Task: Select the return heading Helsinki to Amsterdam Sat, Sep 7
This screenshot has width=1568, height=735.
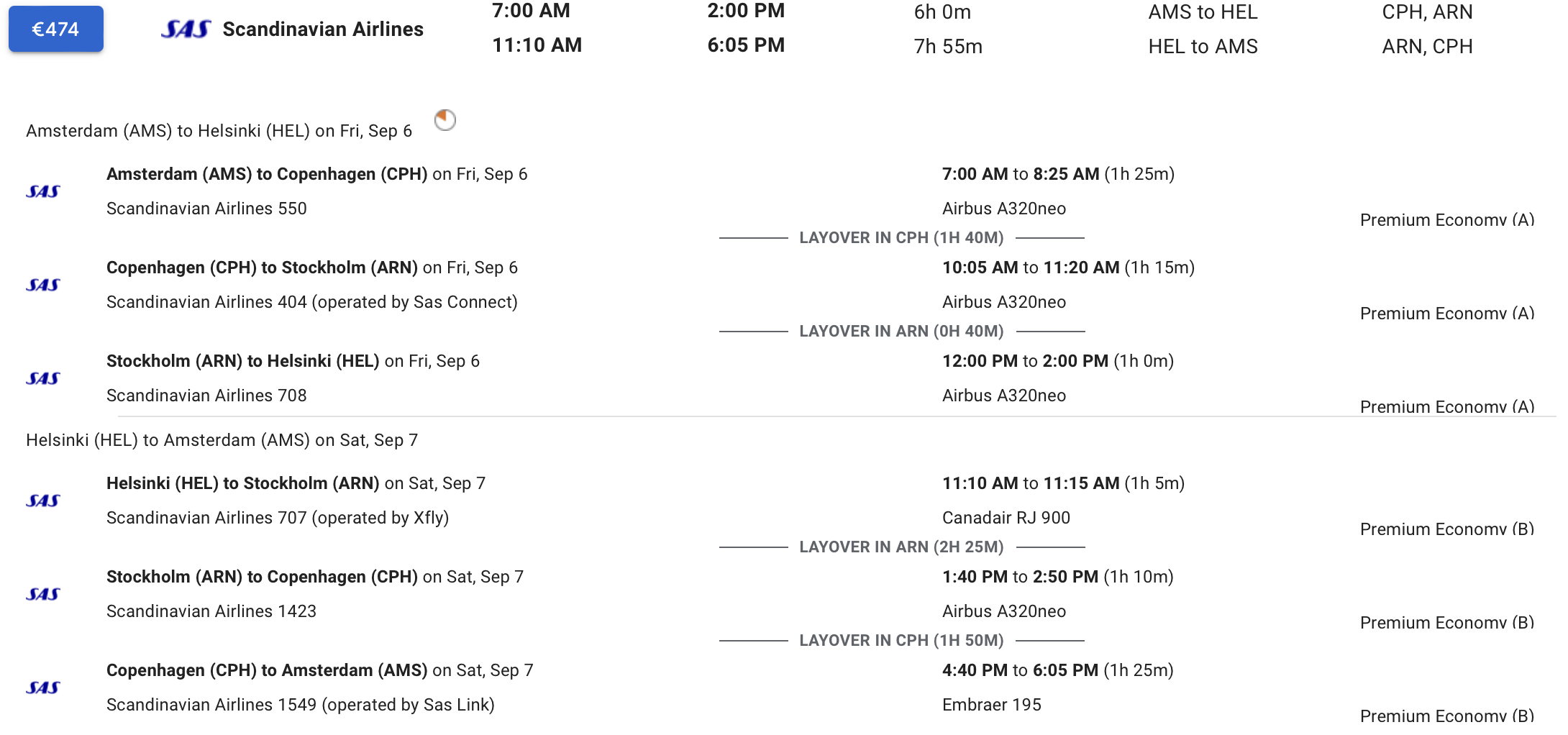Action: (x=222, y=440)
